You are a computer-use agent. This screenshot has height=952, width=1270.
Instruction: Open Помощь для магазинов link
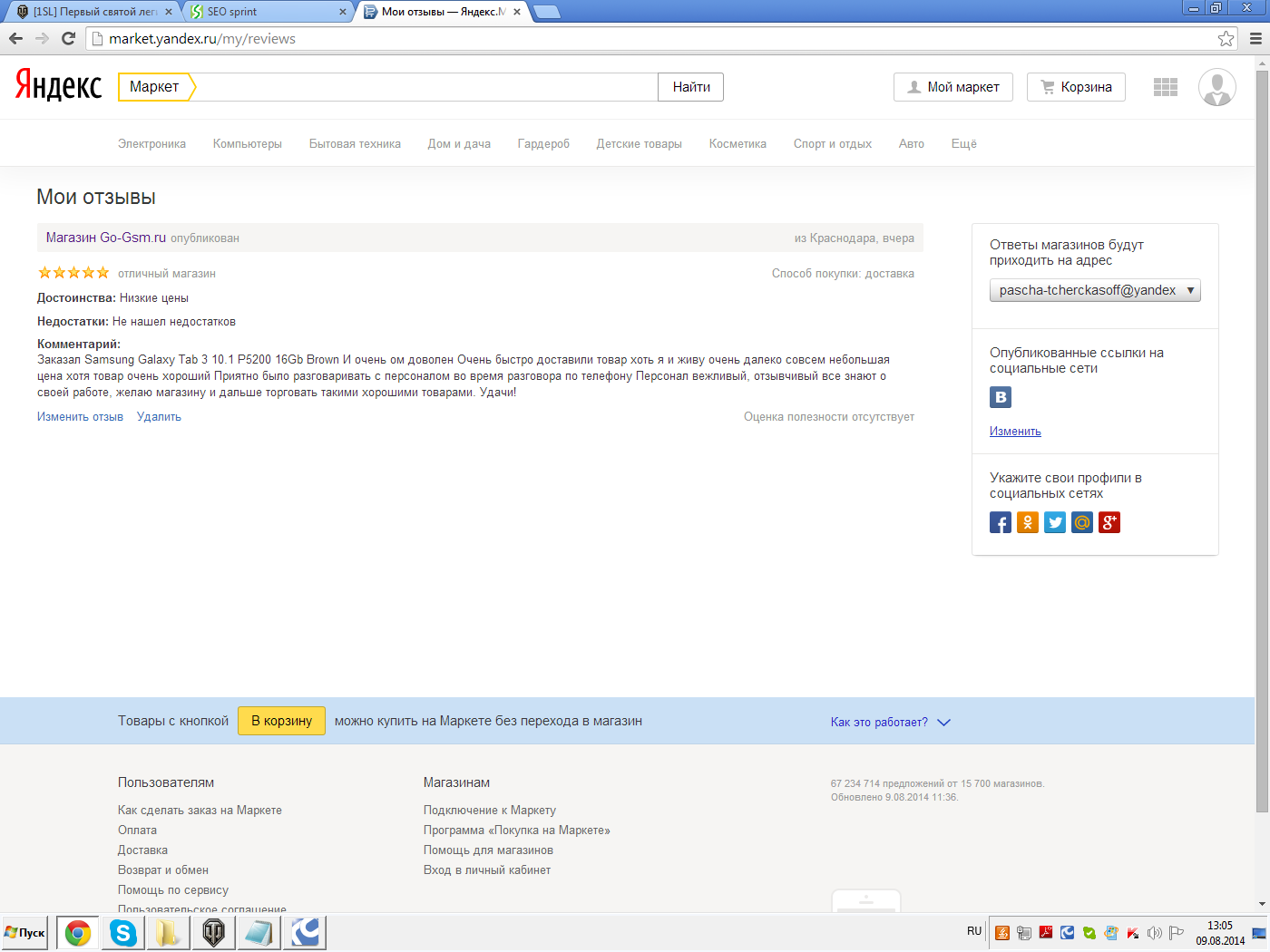tap(488, 850)
